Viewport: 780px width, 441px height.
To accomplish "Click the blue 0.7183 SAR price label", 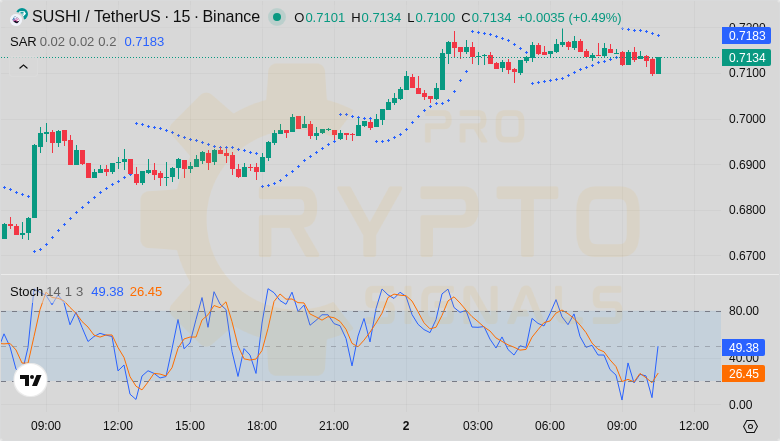I will click(x=747, y=36).
